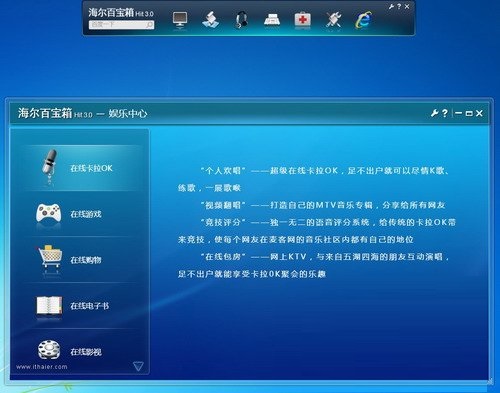Image resolution: width=500 pixels, height=393 pixels.
Task: Select the 在线购物 menu label
Action: coord(86,260)
